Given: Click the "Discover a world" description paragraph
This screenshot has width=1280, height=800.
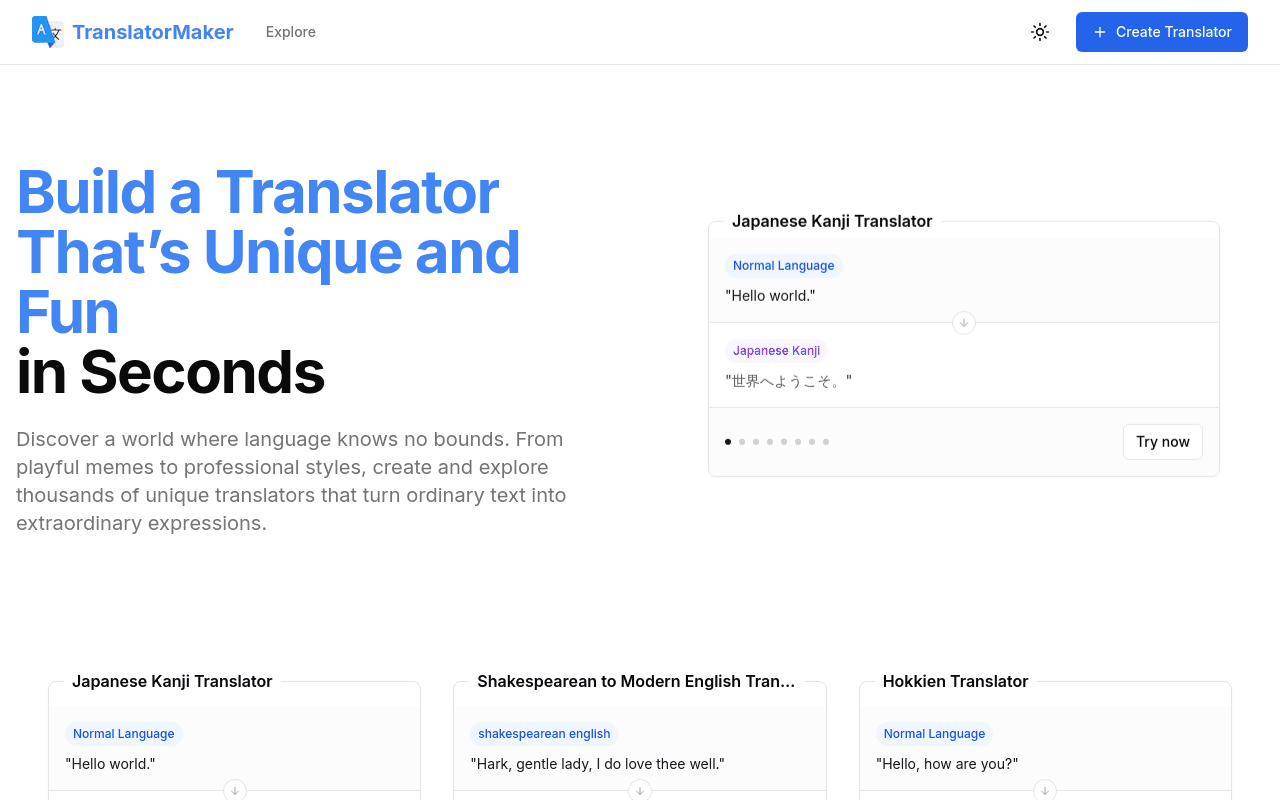Looking at the screenshot, I should (292, 481).
